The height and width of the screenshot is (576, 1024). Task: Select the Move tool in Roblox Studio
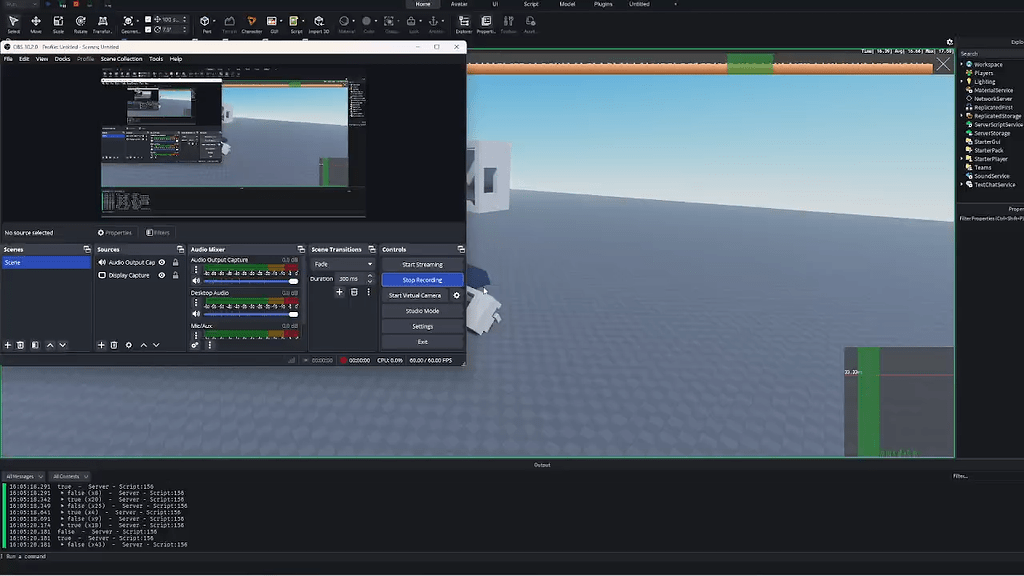[x=36, y=24]
